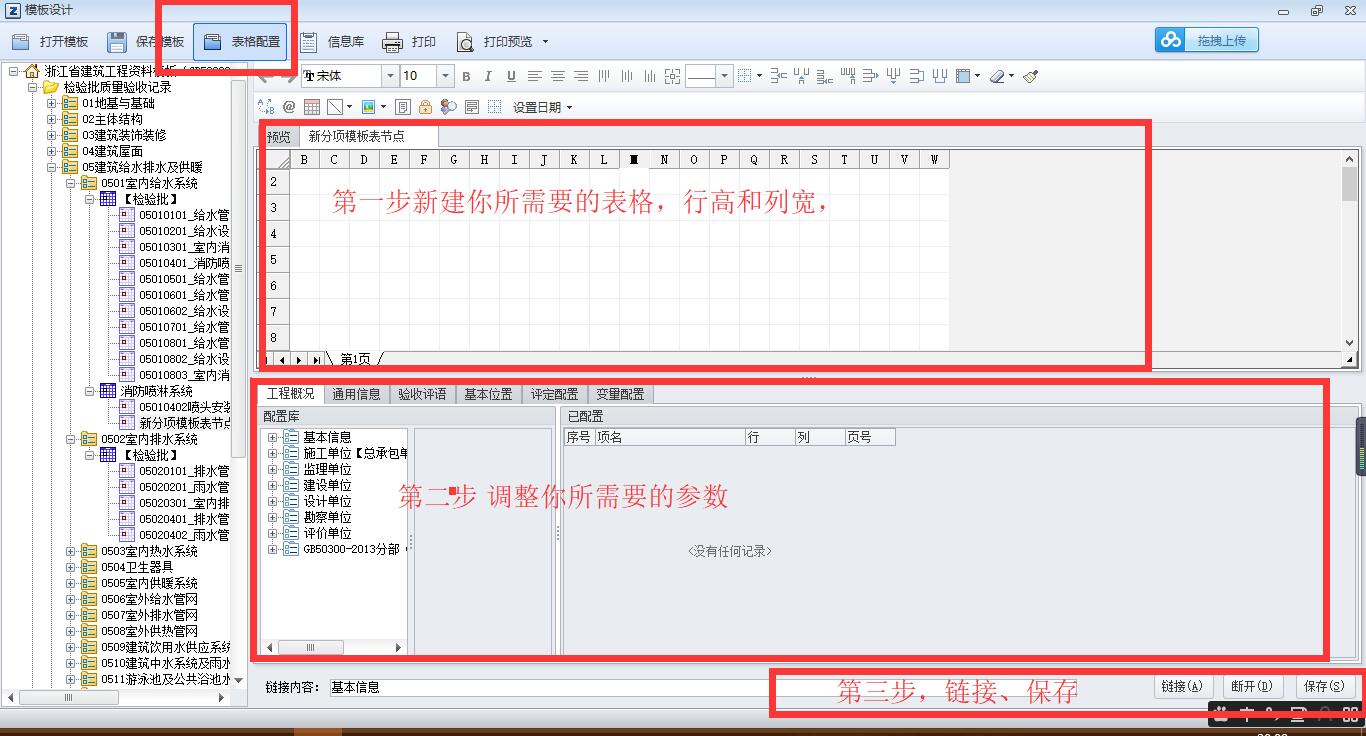The height and width of the screenshot is (736, 1366).
Task: Toggle bold text formatting
Action: [x=467, y=76]
